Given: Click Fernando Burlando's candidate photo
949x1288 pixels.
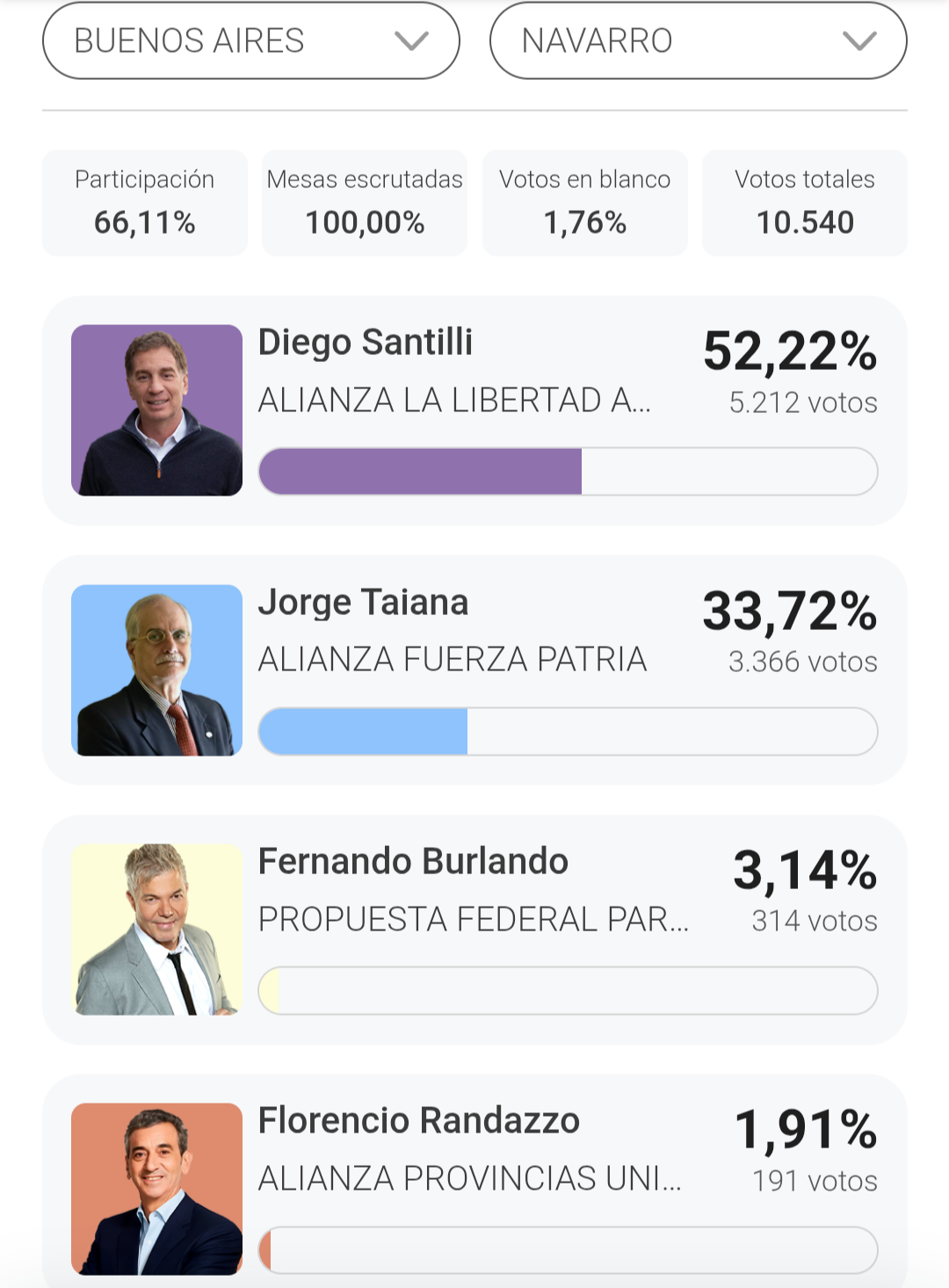Looking at the screenshot, I should pos(156,930).
